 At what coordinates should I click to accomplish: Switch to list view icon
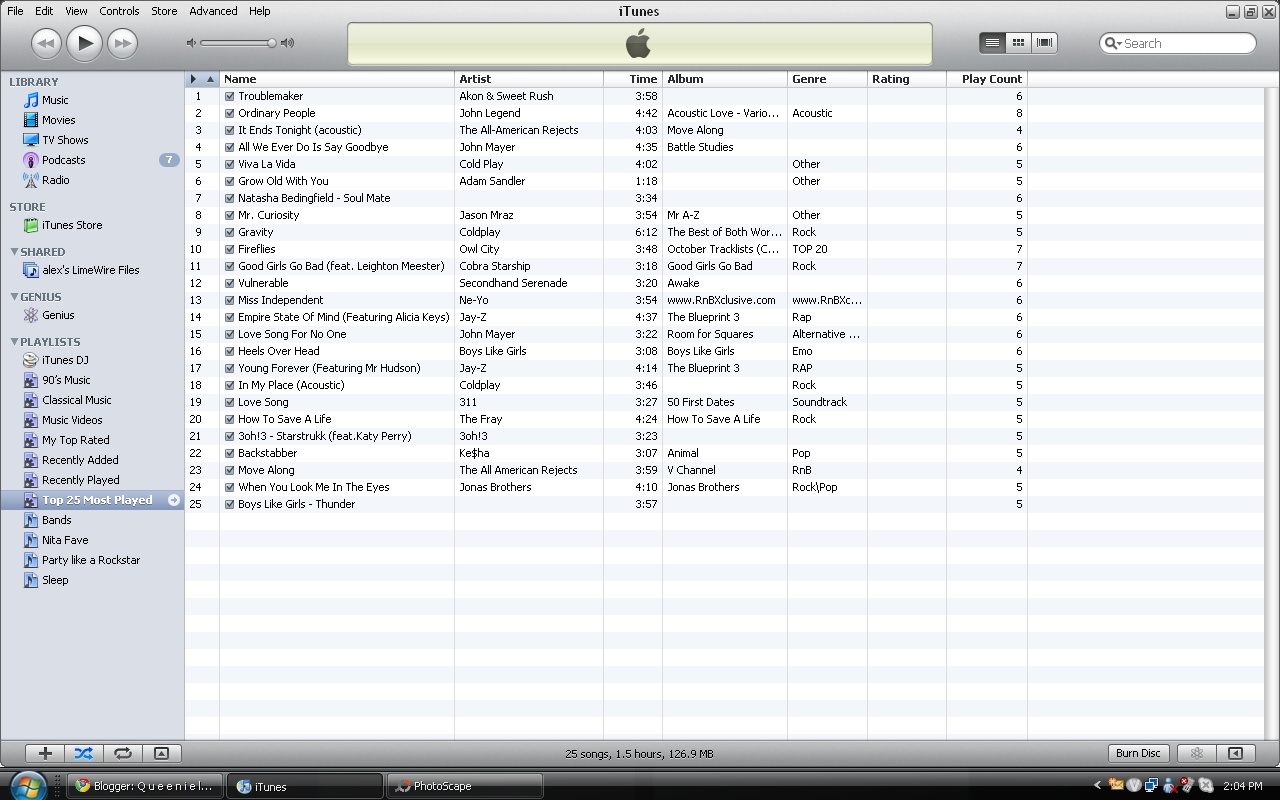[x=992, y=42]
